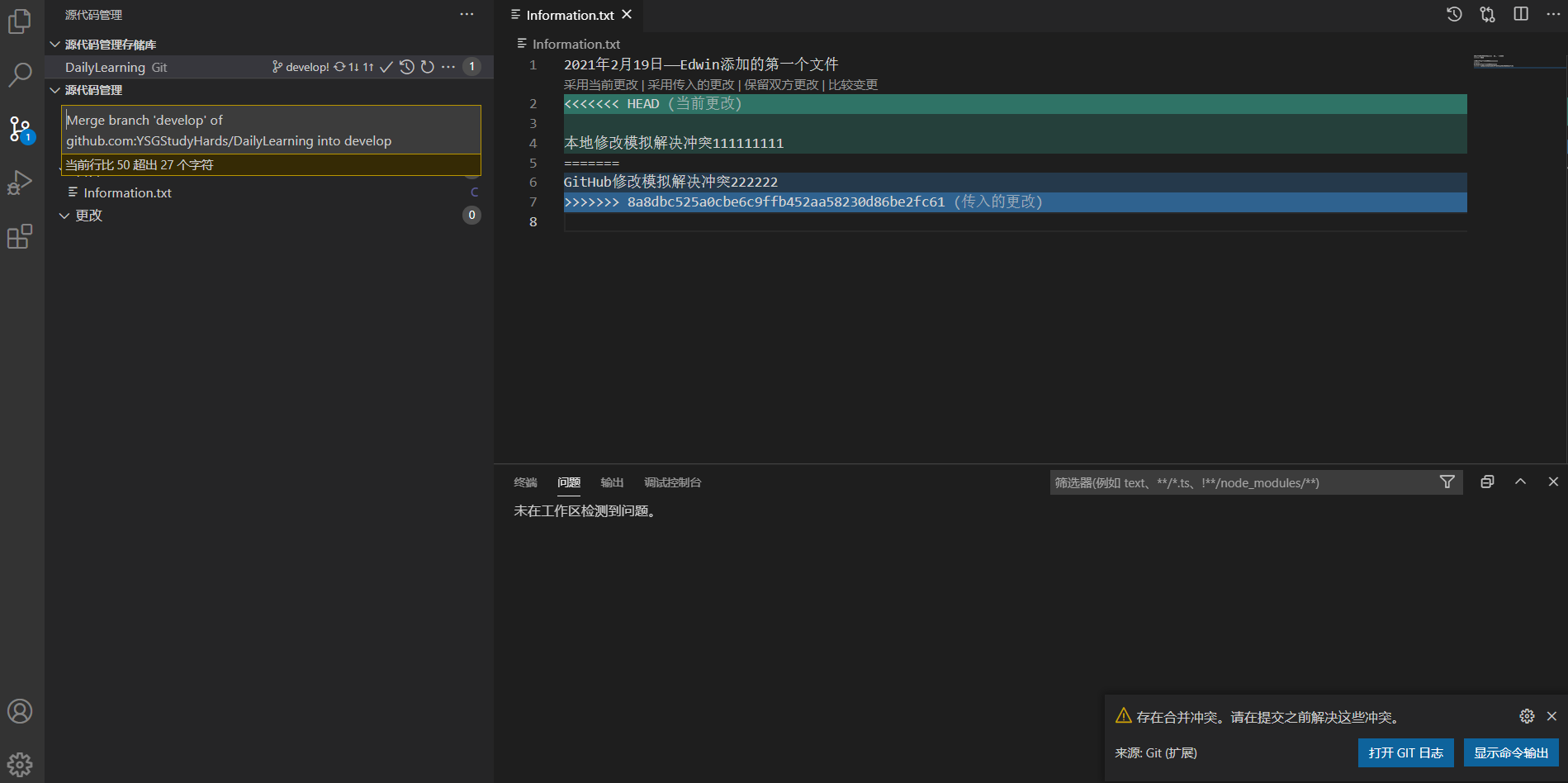
Task: Open the Extensions view
Action: 20,237
